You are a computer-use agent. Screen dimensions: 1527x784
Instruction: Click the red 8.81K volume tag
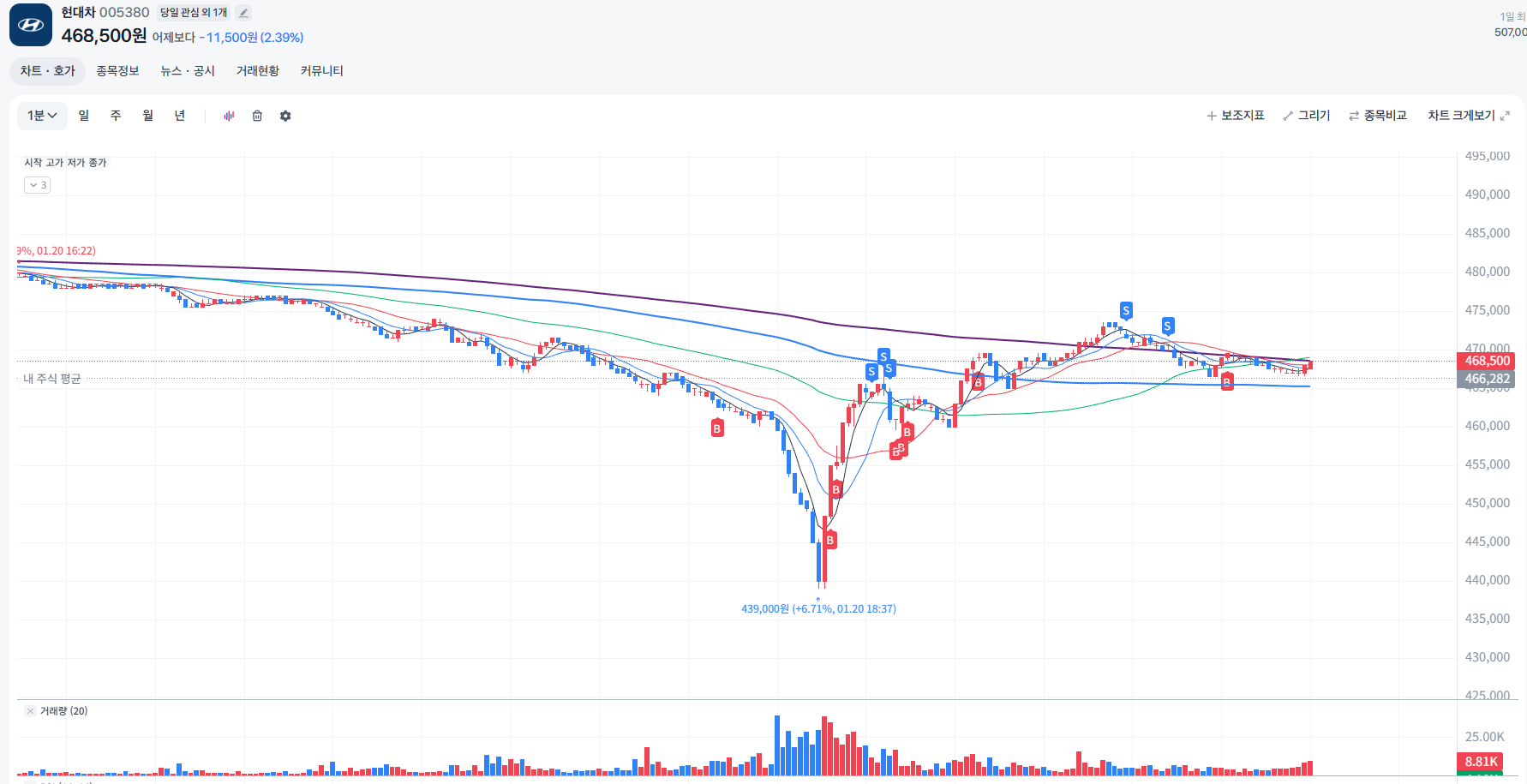click(1481, 762)
